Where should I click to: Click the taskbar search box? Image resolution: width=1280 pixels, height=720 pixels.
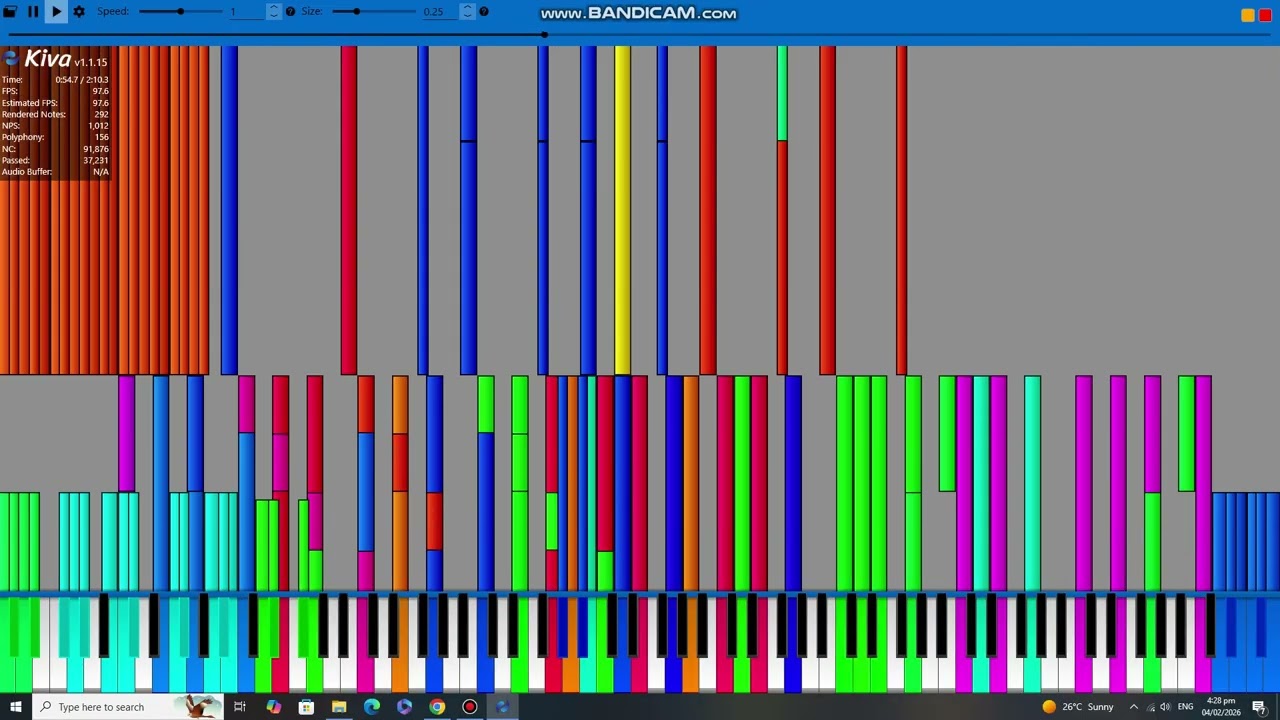click(128, 707)
